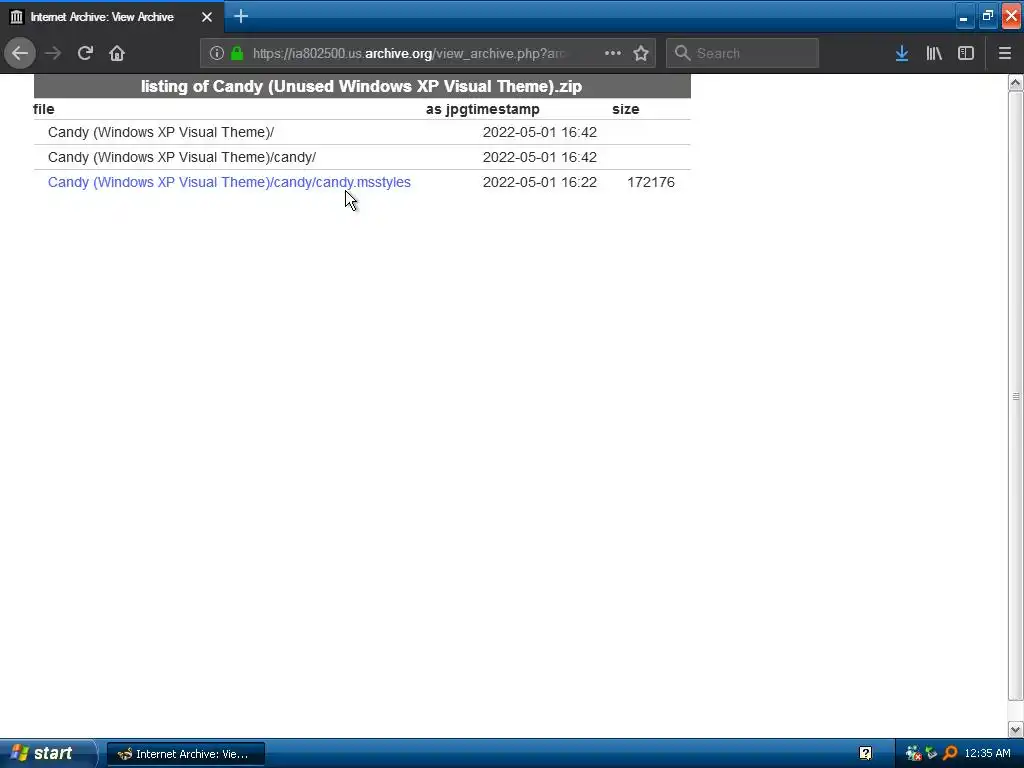Click the network connection tray icon with red X
This screenshot has height=768, width=1024.
pos(913,754)
